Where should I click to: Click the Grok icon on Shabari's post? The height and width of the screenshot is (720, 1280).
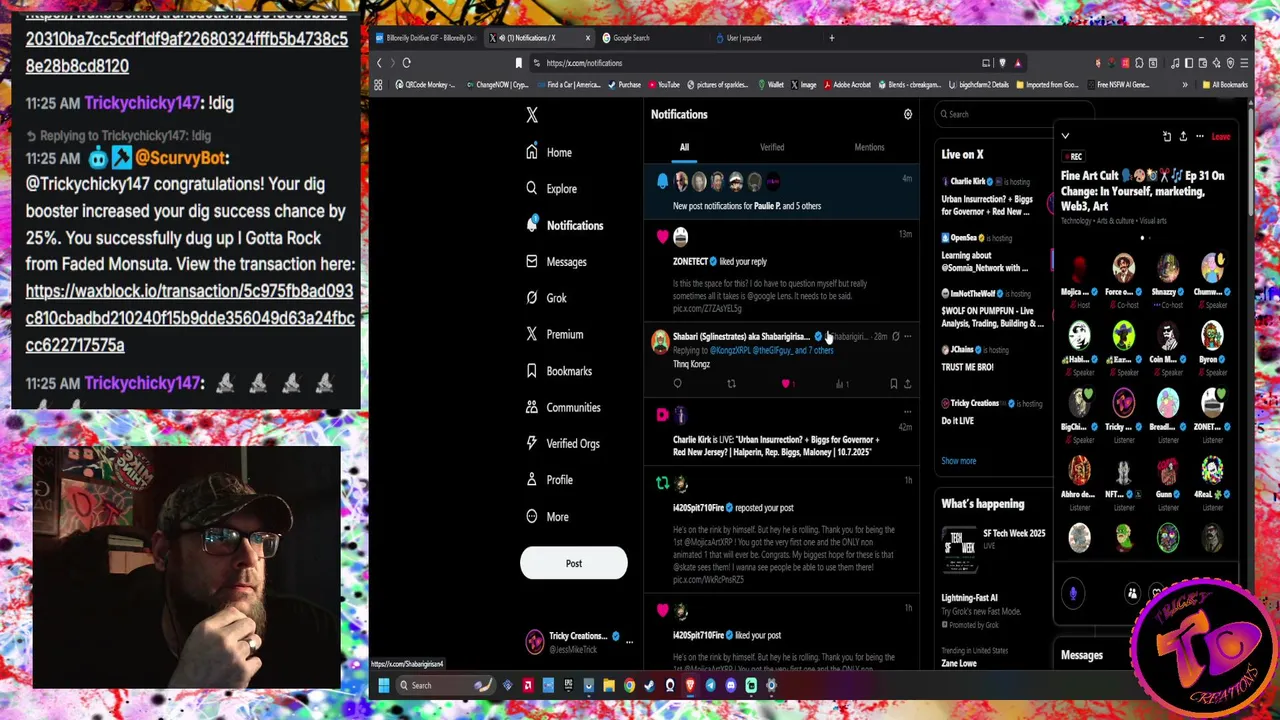pyautogui.click(x=895, y=336)
